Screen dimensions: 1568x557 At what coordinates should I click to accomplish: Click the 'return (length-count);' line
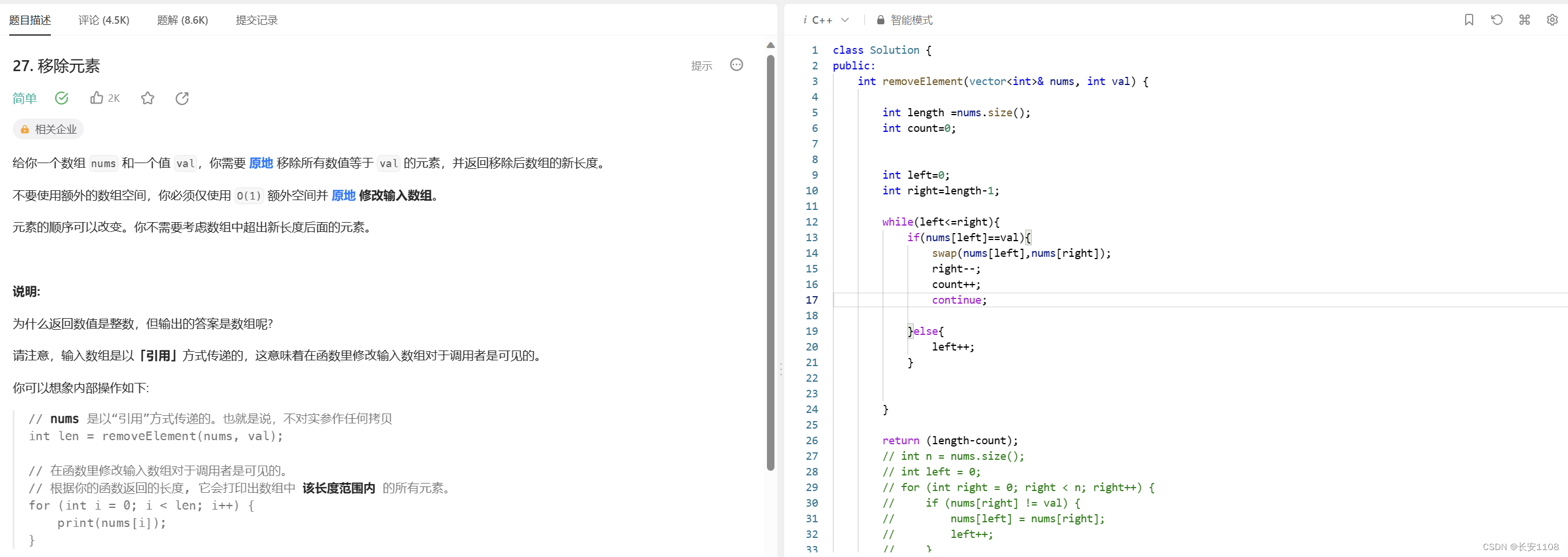(950, 441)
